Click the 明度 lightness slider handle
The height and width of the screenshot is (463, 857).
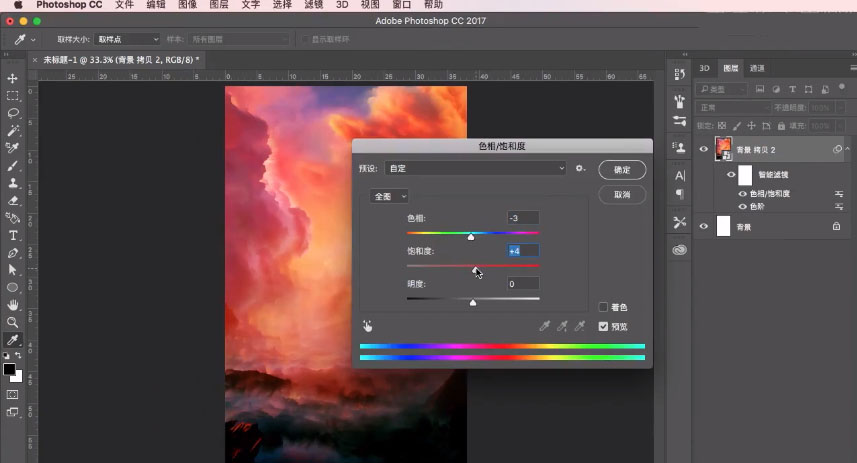(x=473, y=302)
